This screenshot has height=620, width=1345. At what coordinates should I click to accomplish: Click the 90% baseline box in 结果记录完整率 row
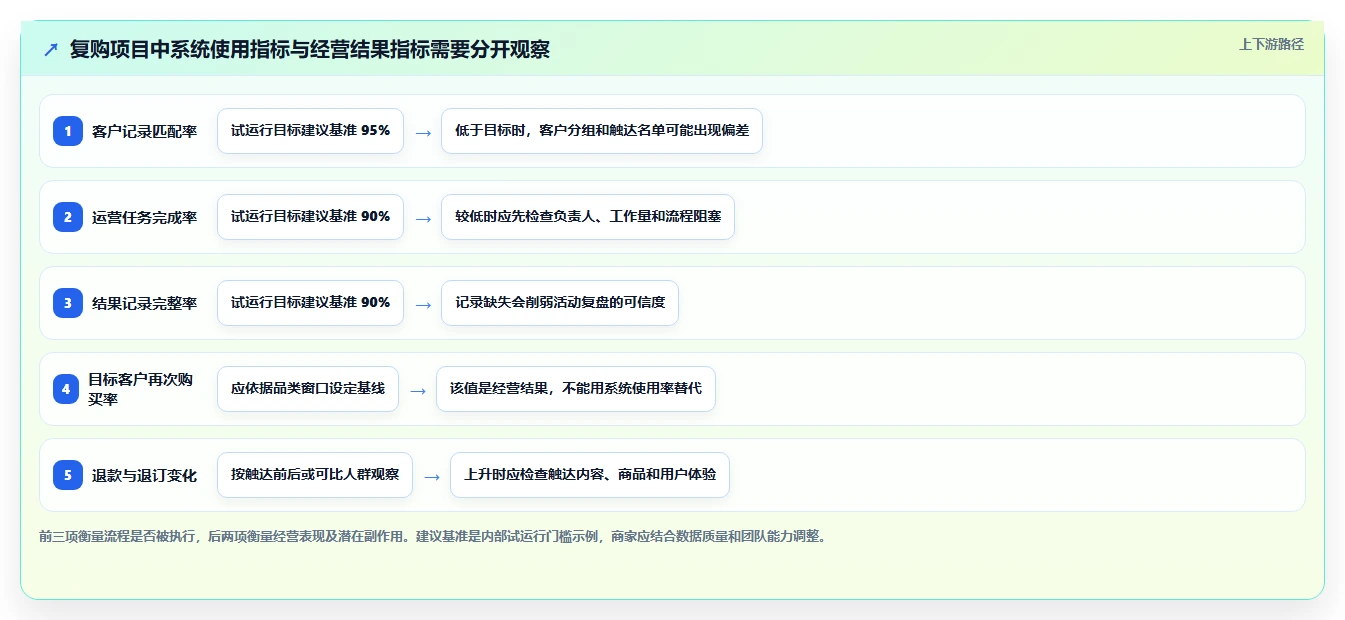(310, 303)
